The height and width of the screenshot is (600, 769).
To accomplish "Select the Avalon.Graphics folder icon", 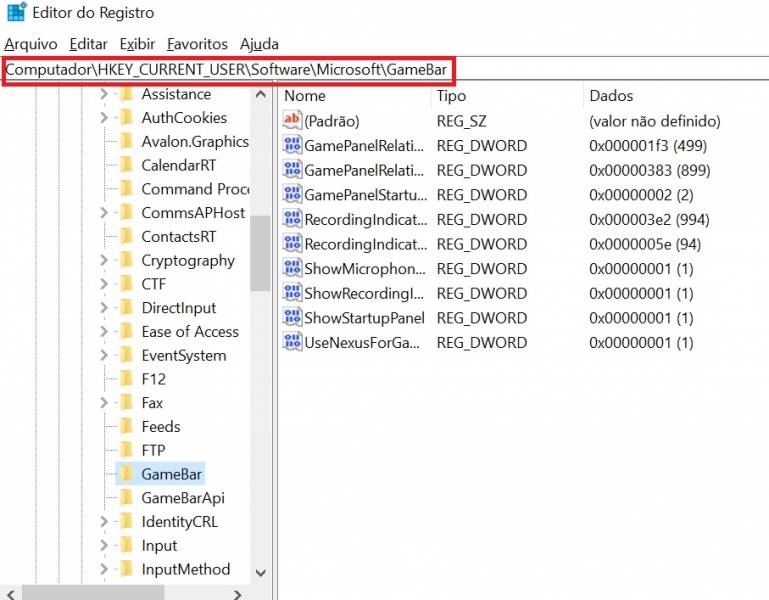I will (127, 141).
